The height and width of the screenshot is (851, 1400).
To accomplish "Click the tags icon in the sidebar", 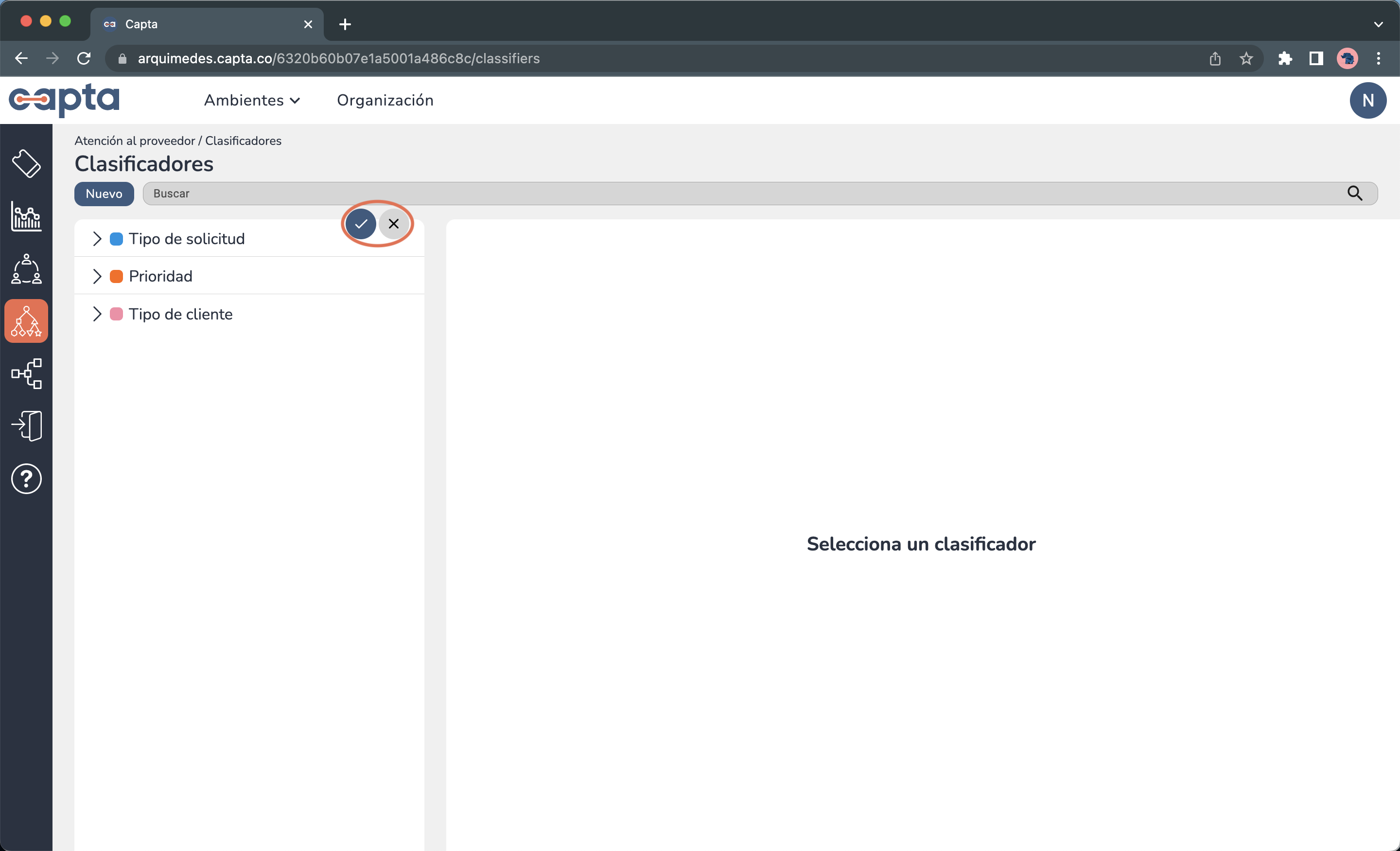I will click(x=26, y=164).
